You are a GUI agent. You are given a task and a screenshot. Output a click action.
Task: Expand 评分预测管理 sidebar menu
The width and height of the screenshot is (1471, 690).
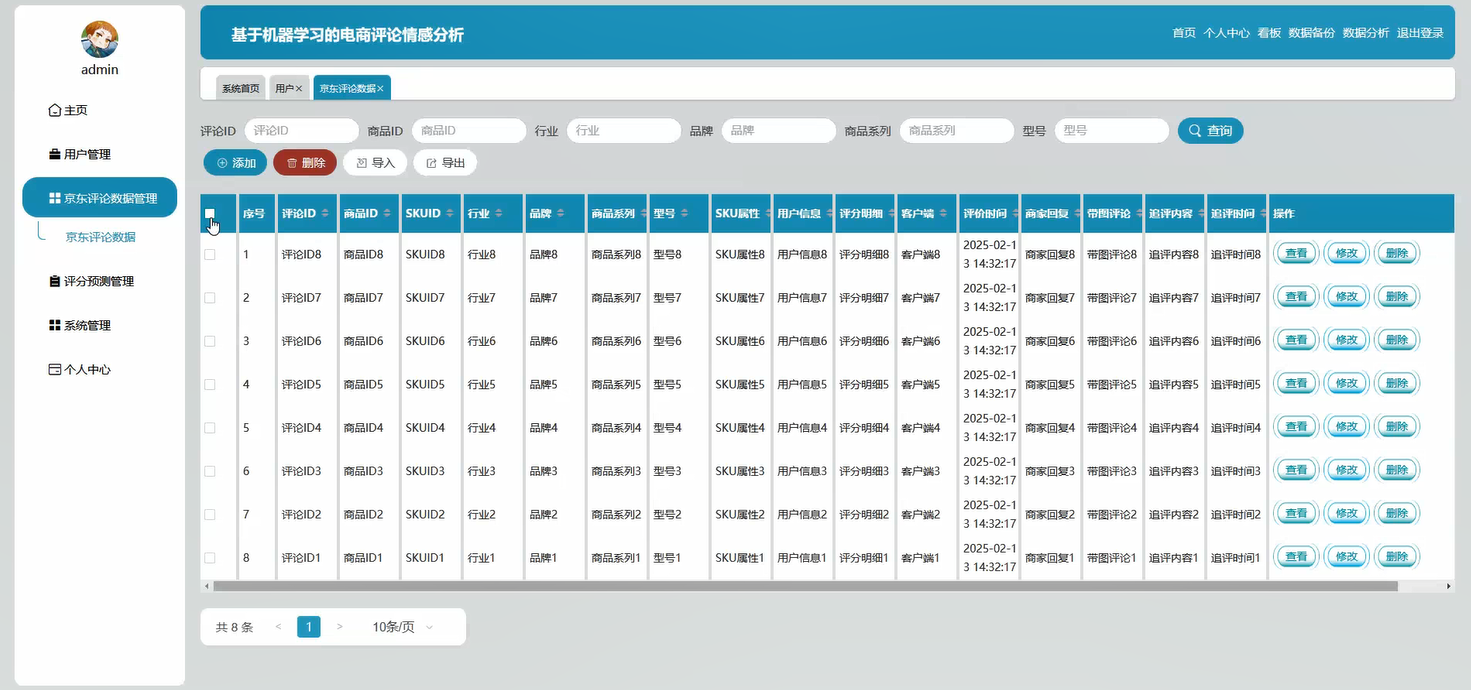tap(91, 281)
